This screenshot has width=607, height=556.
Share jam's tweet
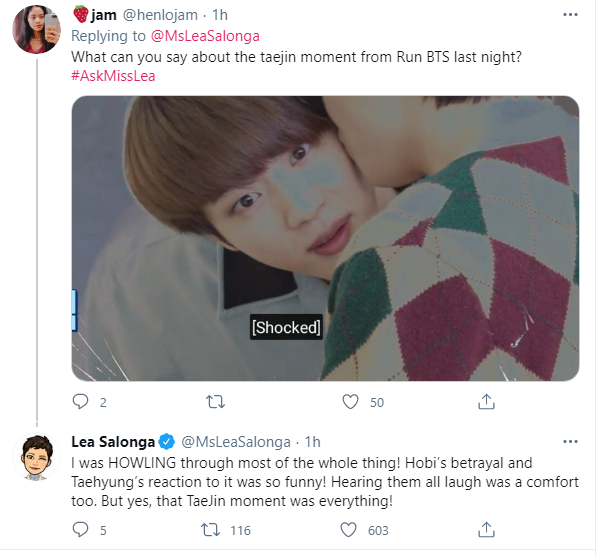coord(485,402)
